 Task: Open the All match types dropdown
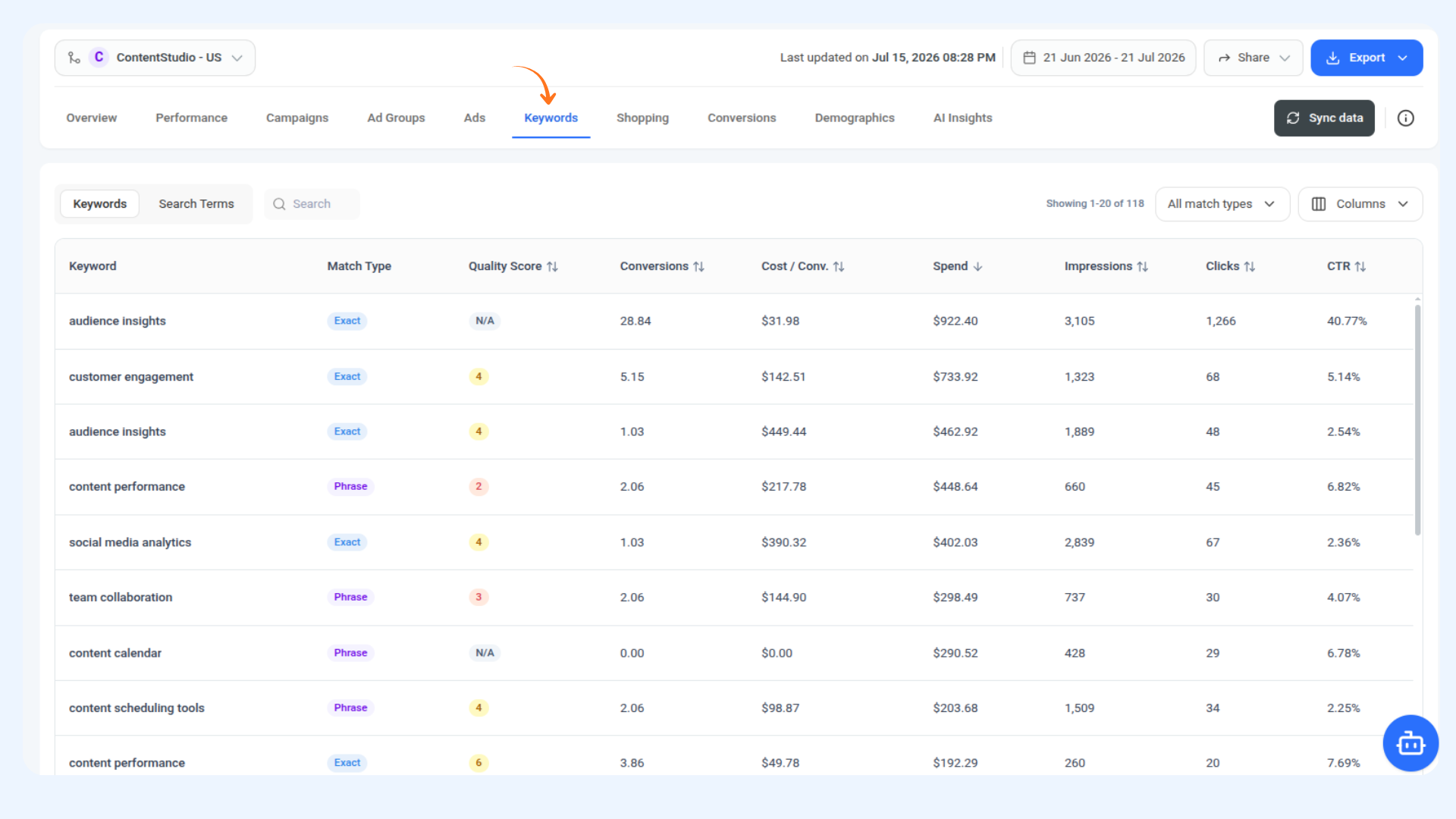coord(1222,204)
